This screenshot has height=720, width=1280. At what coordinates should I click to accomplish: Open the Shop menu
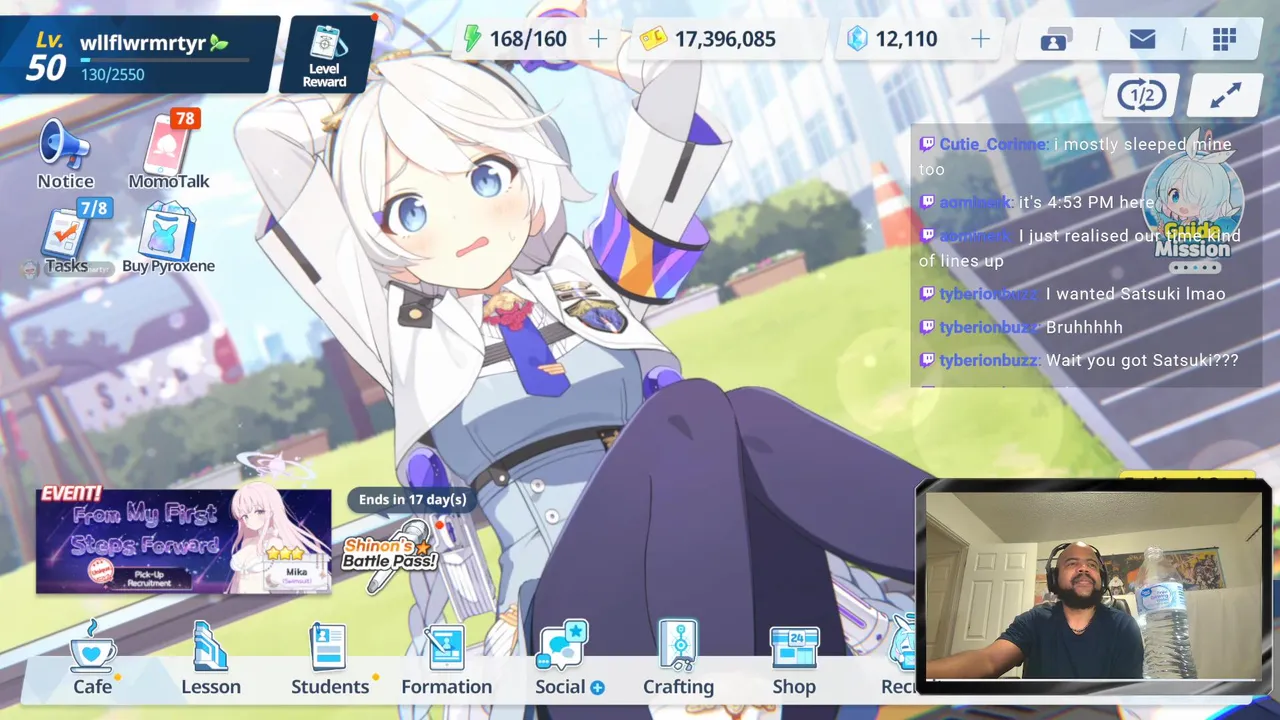coord(794,660)
